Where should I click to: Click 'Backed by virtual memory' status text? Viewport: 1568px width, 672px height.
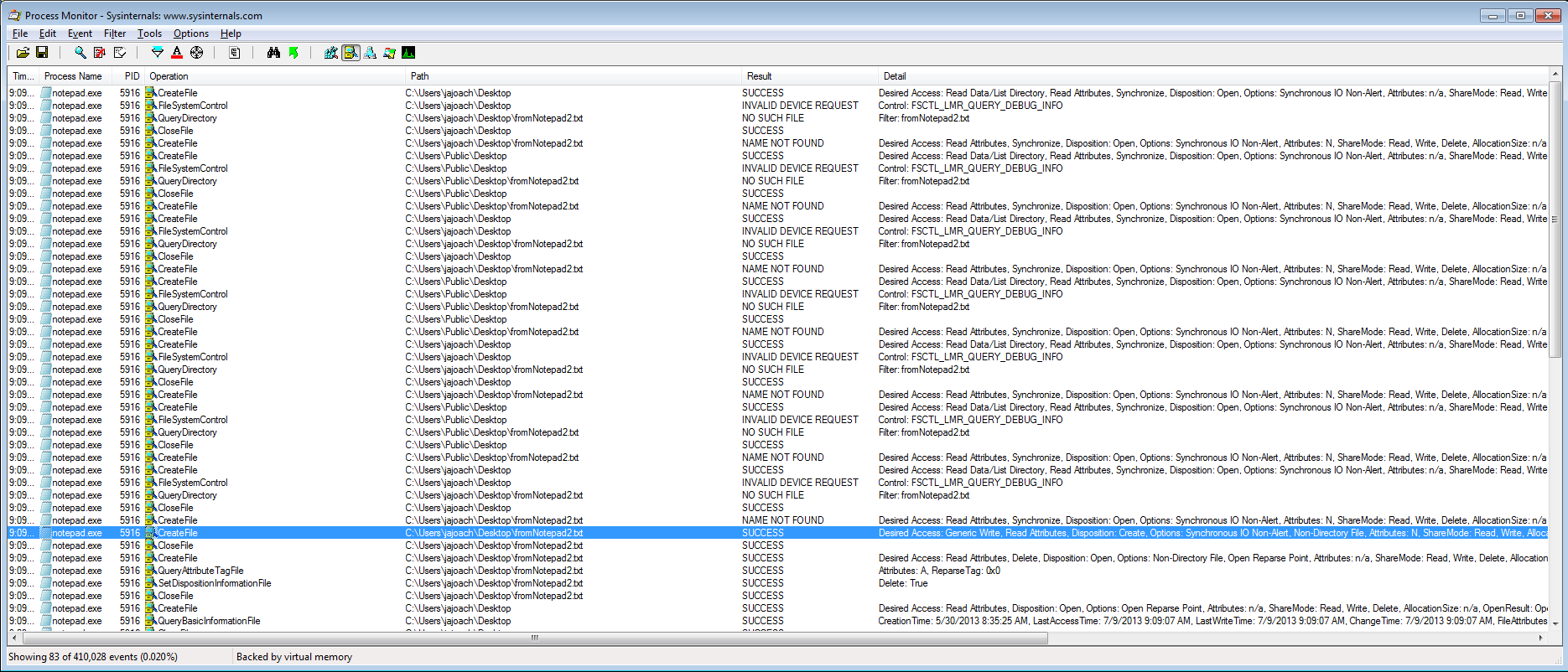294,657
